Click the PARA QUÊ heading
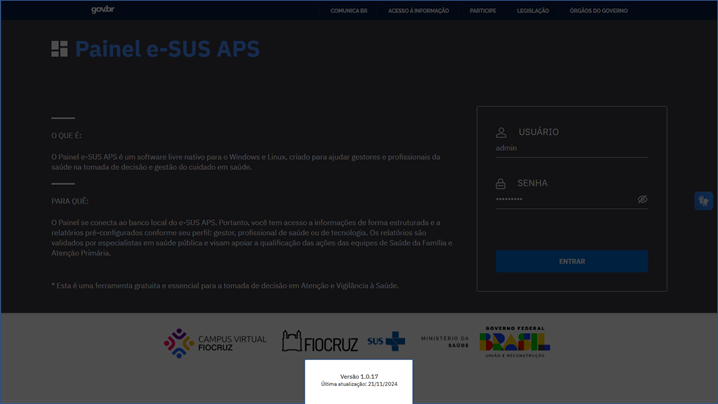 click(x=70, y=201)
